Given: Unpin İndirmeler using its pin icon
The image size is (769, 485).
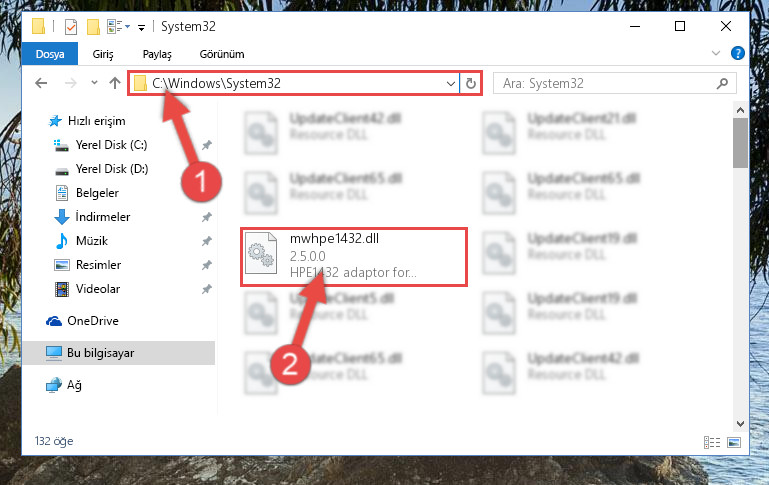Looking at the screenshot, I should click(x=207, y=217).
